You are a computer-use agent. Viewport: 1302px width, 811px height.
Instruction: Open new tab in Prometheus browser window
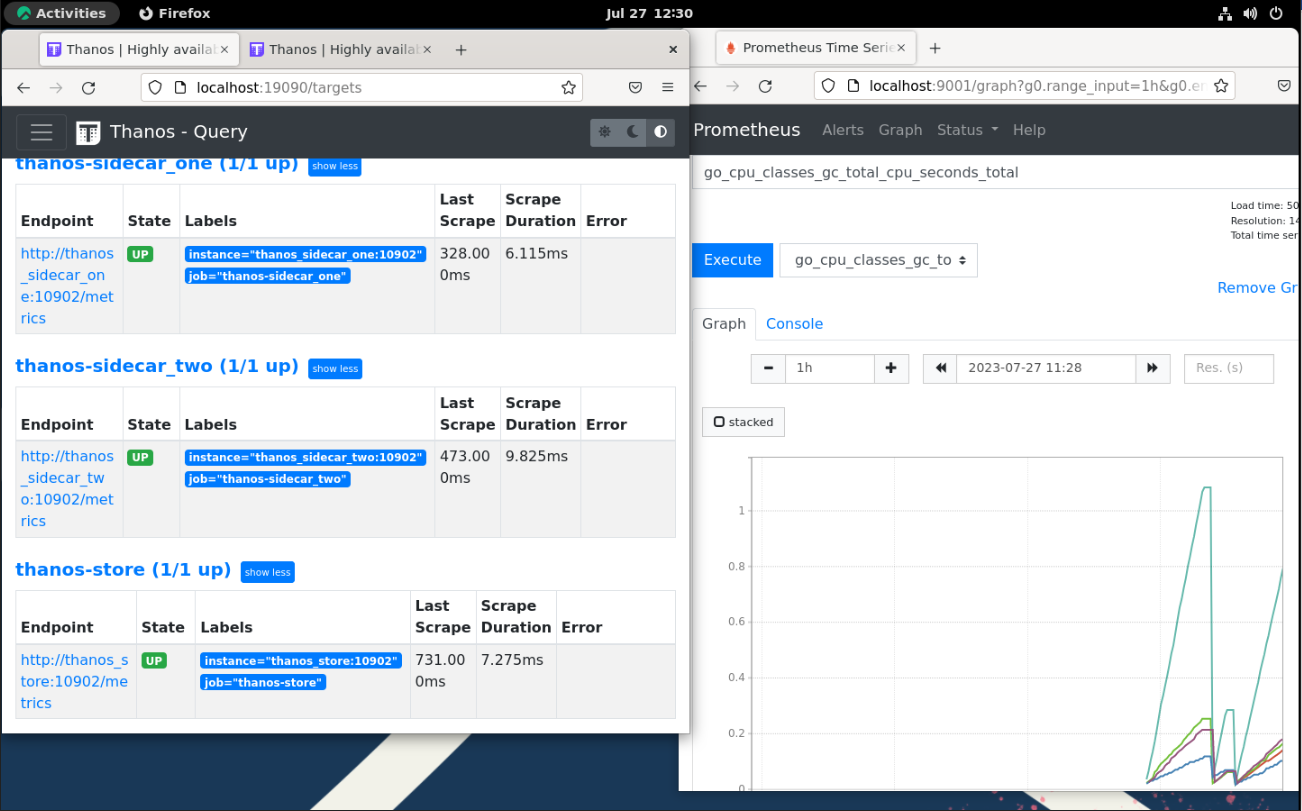point(935,48)
